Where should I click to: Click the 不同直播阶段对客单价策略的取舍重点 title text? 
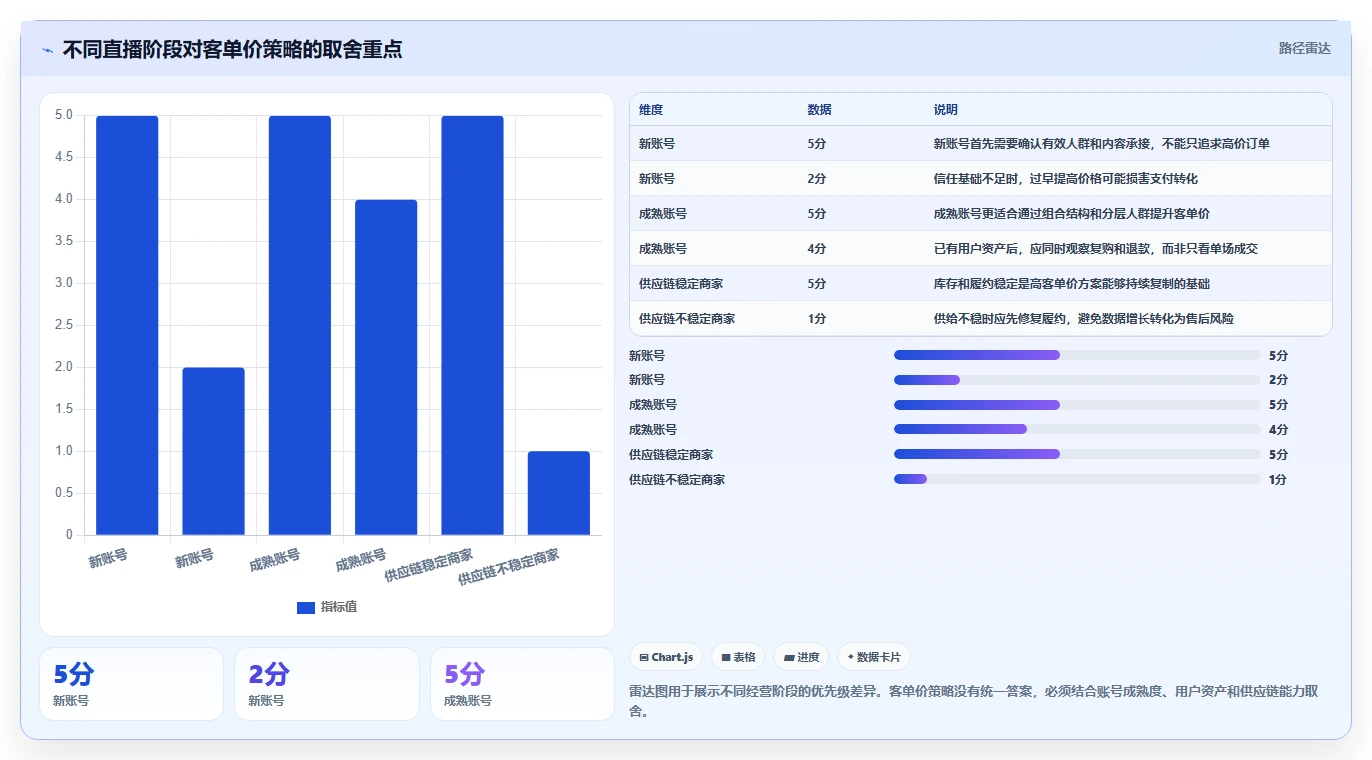tap(232, 49)
